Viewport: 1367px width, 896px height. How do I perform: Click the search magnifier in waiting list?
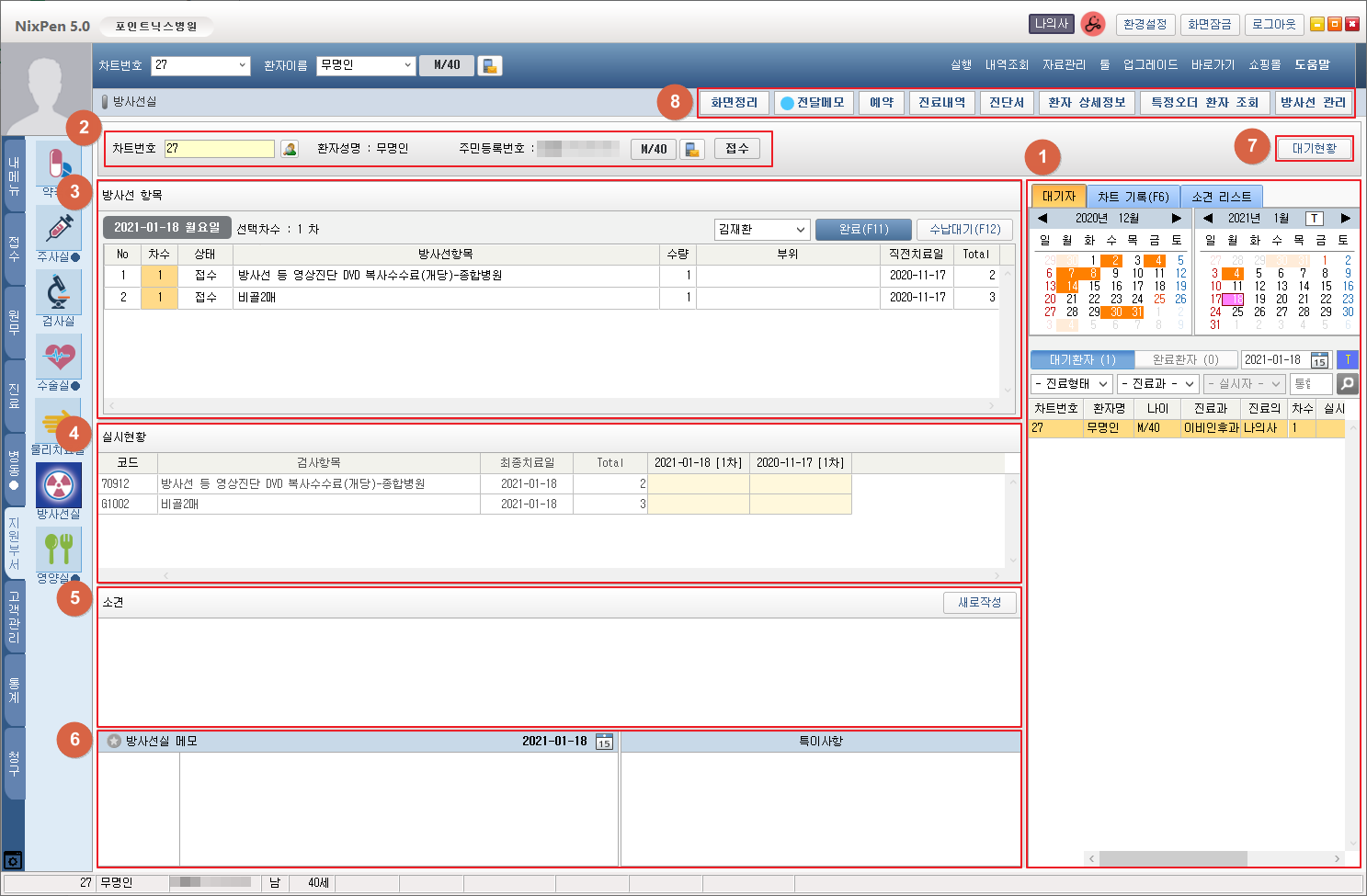click(1347, 384)
